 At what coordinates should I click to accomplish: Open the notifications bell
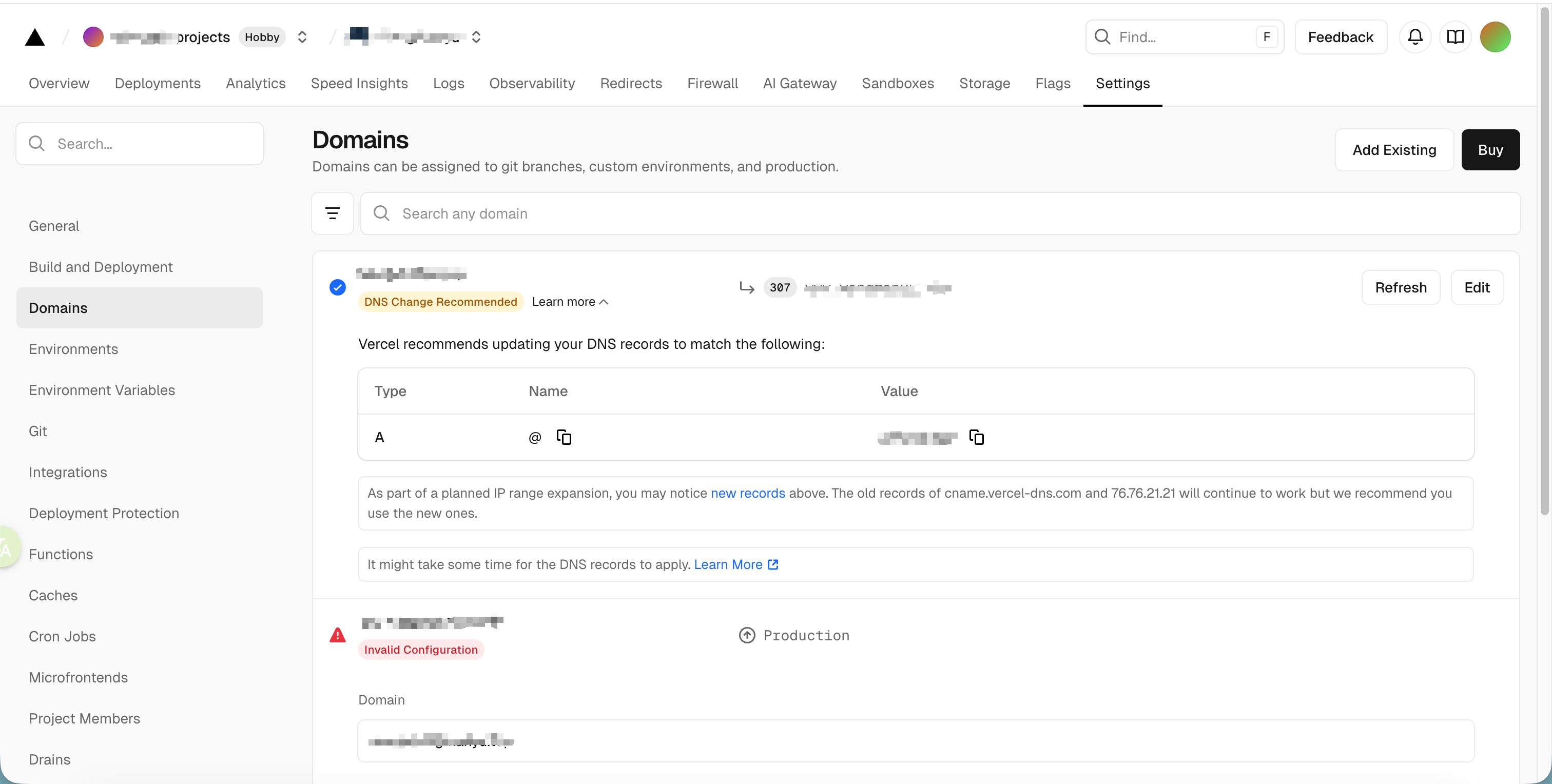[1414, 37]
